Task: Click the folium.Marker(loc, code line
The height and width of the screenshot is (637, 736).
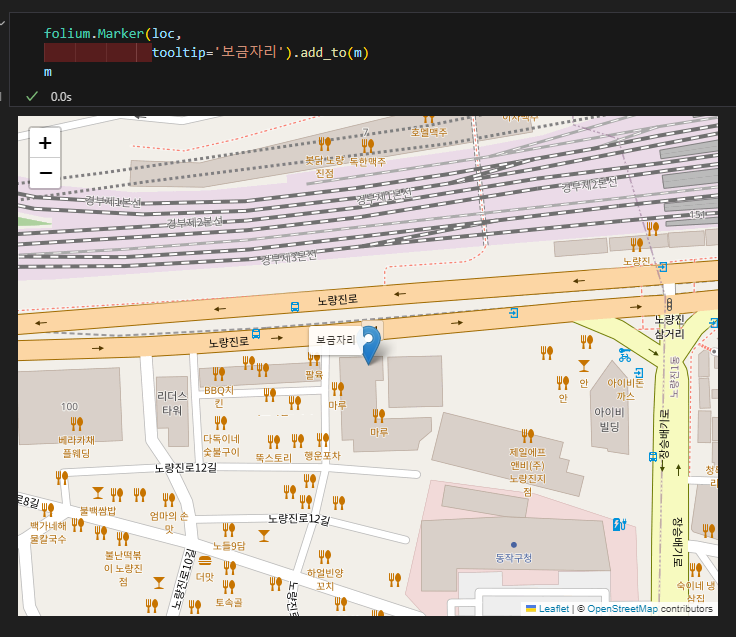Action: pos(112,33)
